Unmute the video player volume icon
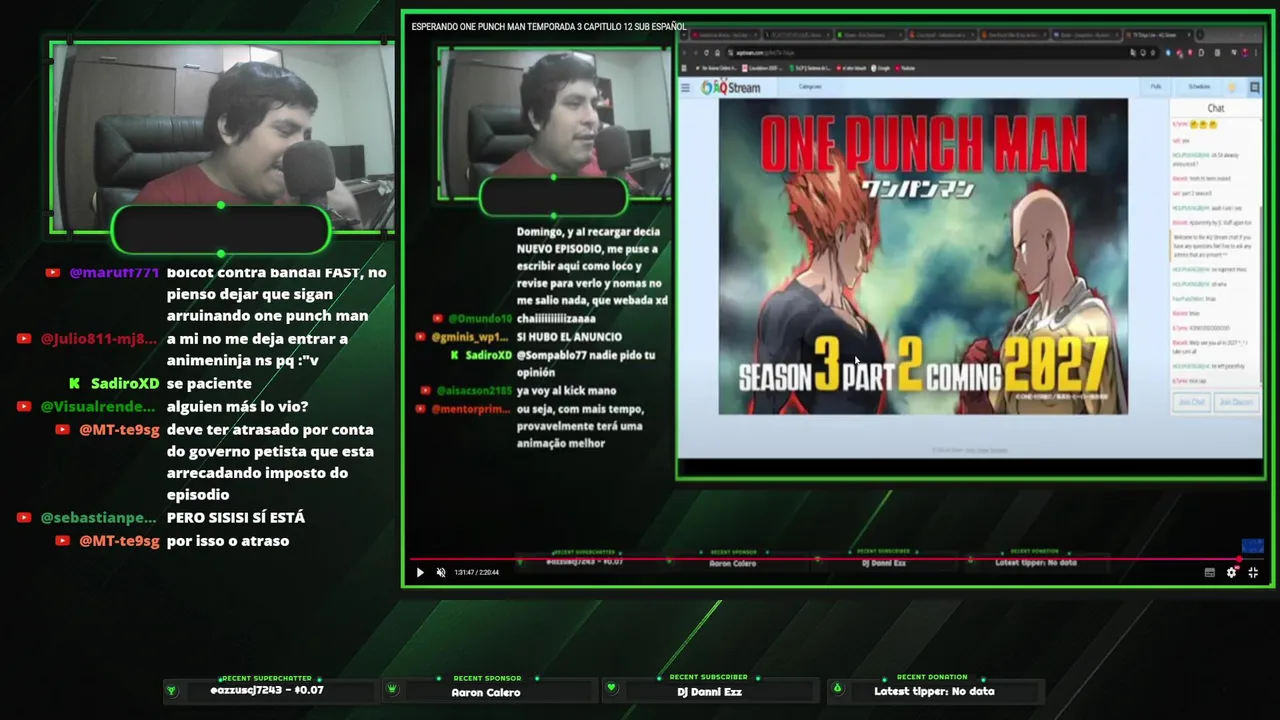Image resolution: width=1280 pixels, height=720 pixels. [441, 573]
